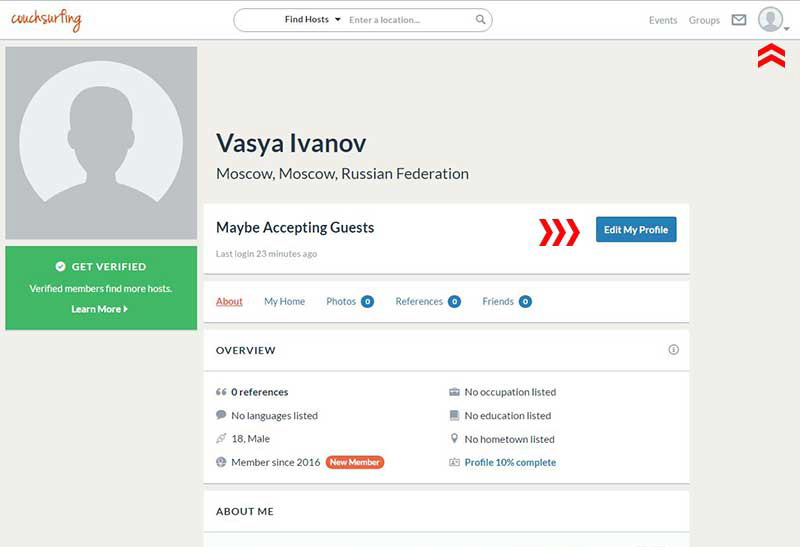Open the Groups page
Viewport: 800px width, 547px height.
click(x=704, y=20)
